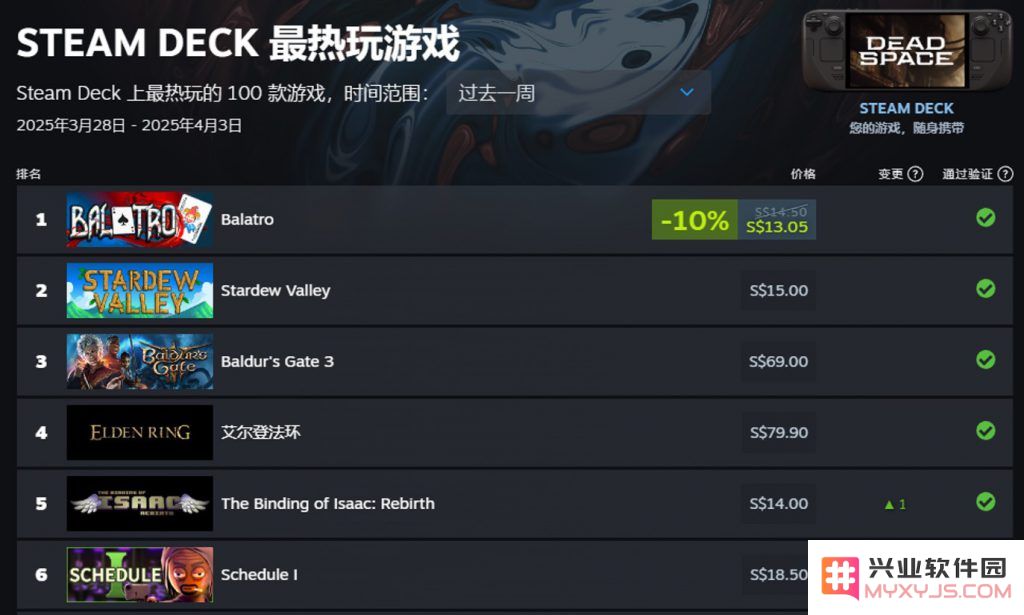Screen dimensions: 1024x615
Task: Click the green rank-up arrow for Isaac
Action: point(889,504)
